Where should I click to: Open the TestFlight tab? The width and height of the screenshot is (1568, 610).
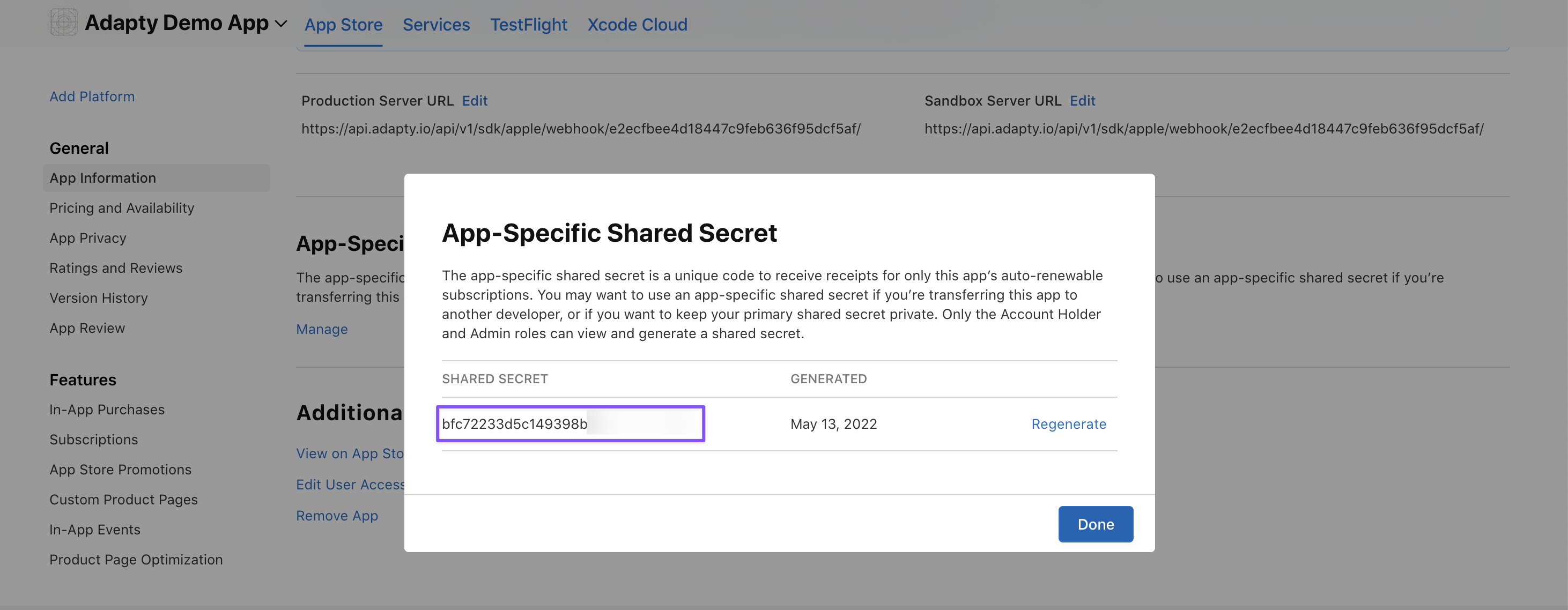coord(528,24)
